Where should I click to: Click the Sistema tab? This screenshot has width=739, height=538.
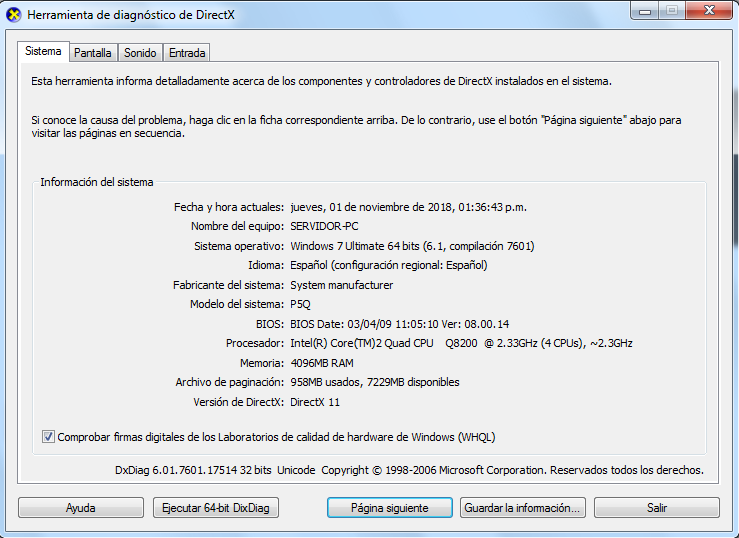[x=43, y=51]
